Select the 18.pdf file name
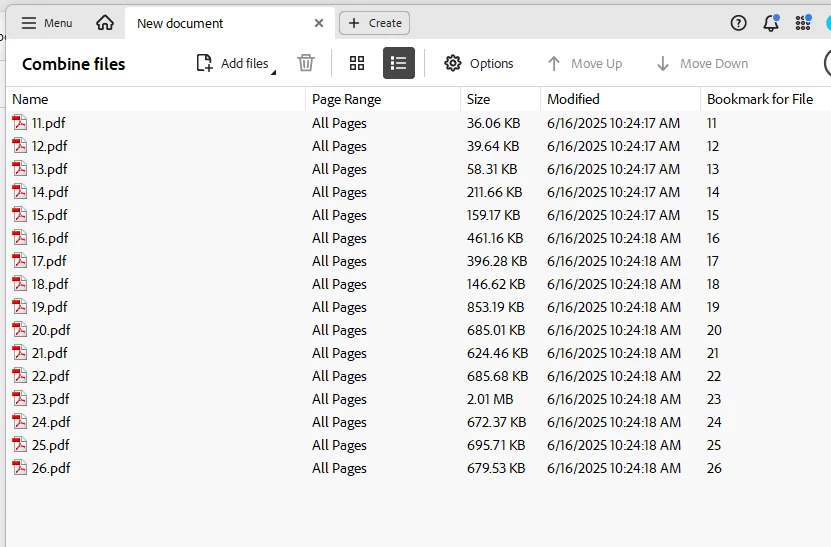 coord(50,284)
